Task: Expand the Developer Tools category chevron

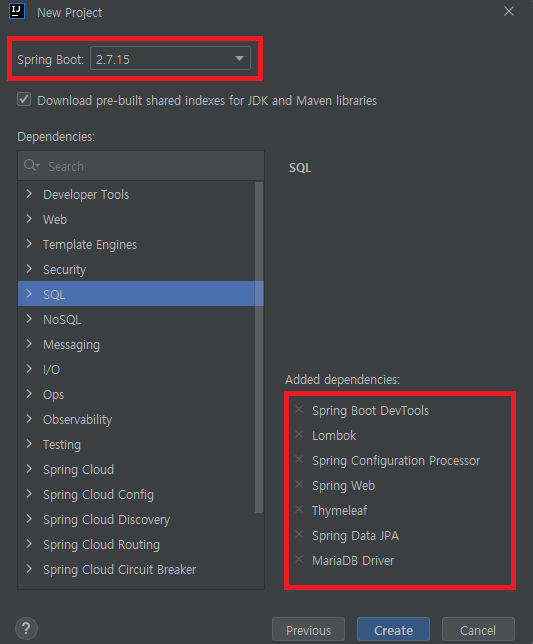Action: (29, 194)
